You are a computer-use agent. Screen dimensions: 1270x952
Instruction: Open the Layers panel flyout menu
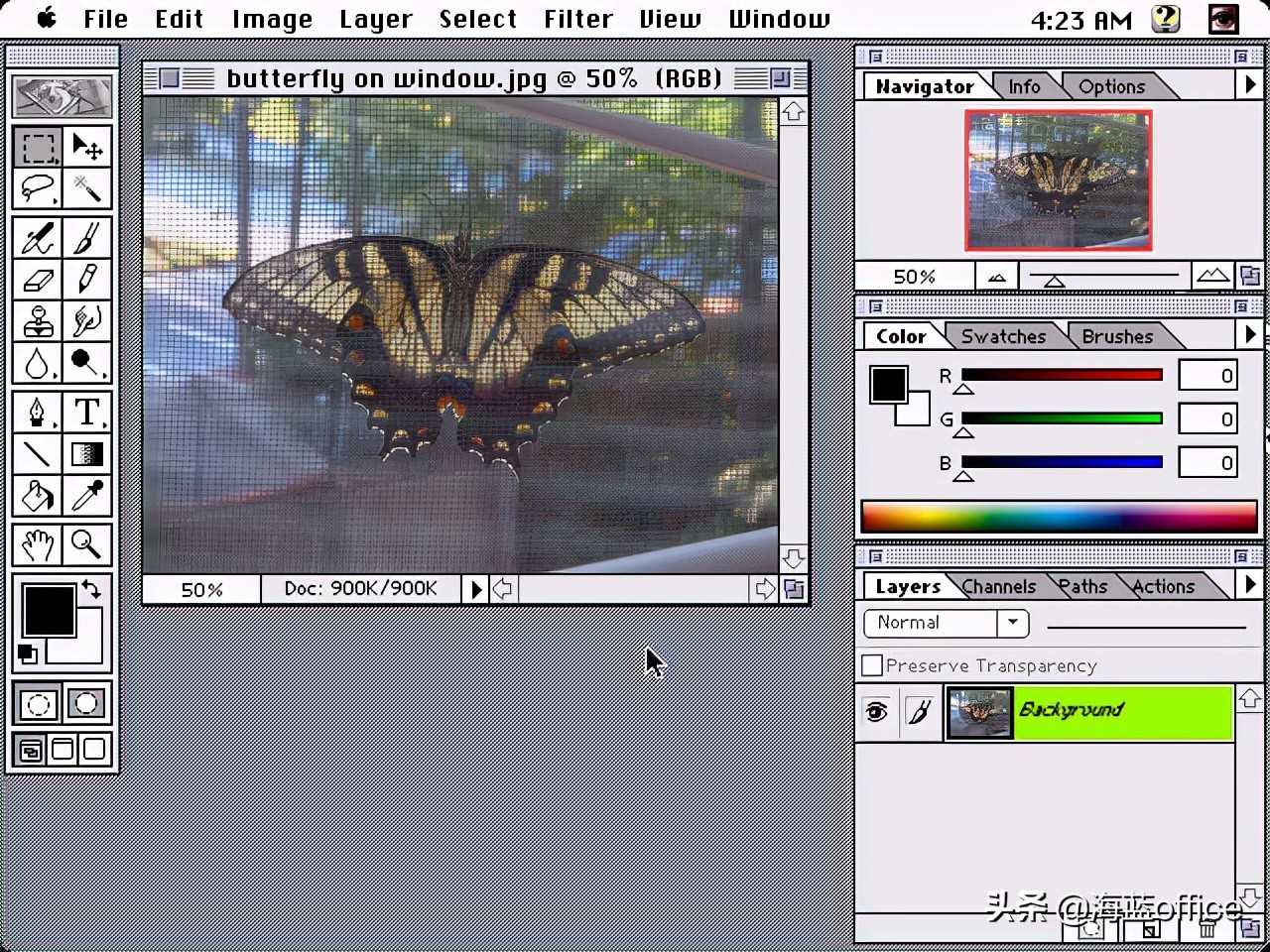click(x=1250, y=586)
